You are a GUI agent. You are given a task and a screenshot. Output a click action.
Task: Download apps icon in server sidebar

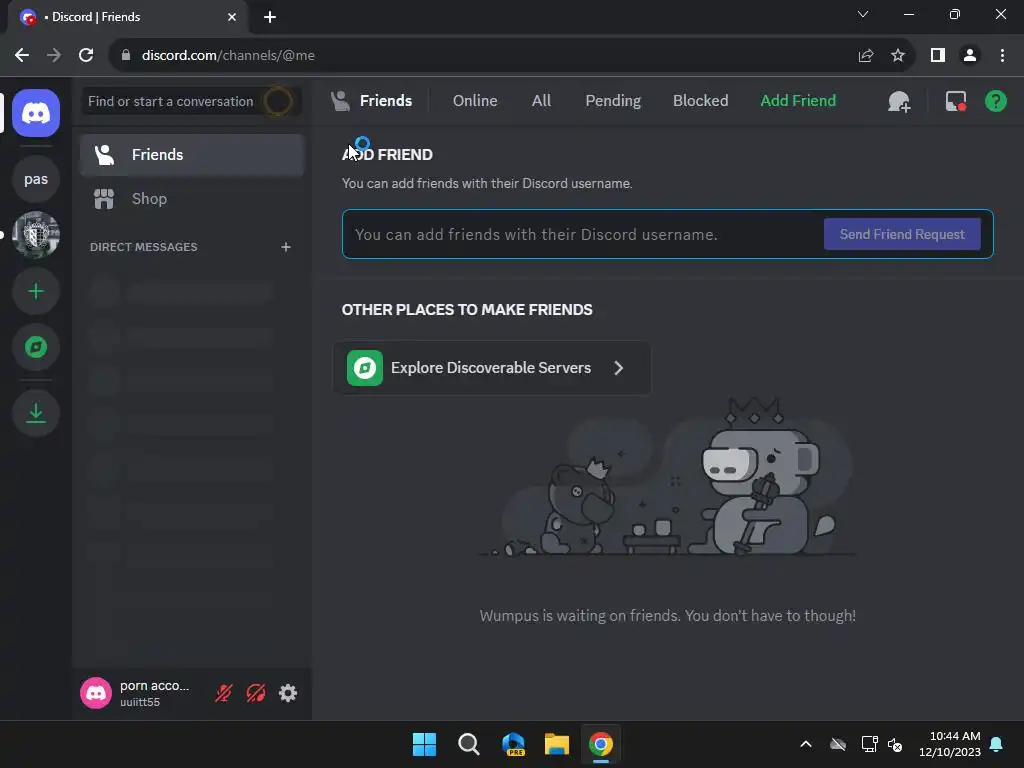[x=36, y=413]
